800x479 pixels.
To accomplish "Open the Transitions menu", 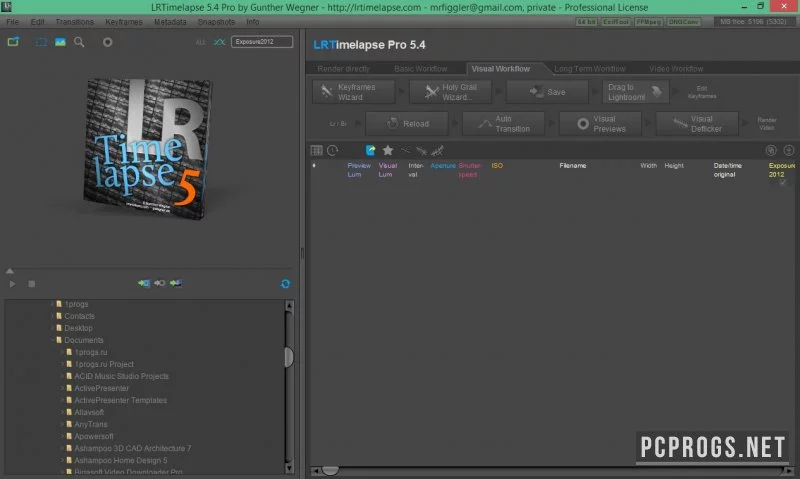I will (74, 22).
